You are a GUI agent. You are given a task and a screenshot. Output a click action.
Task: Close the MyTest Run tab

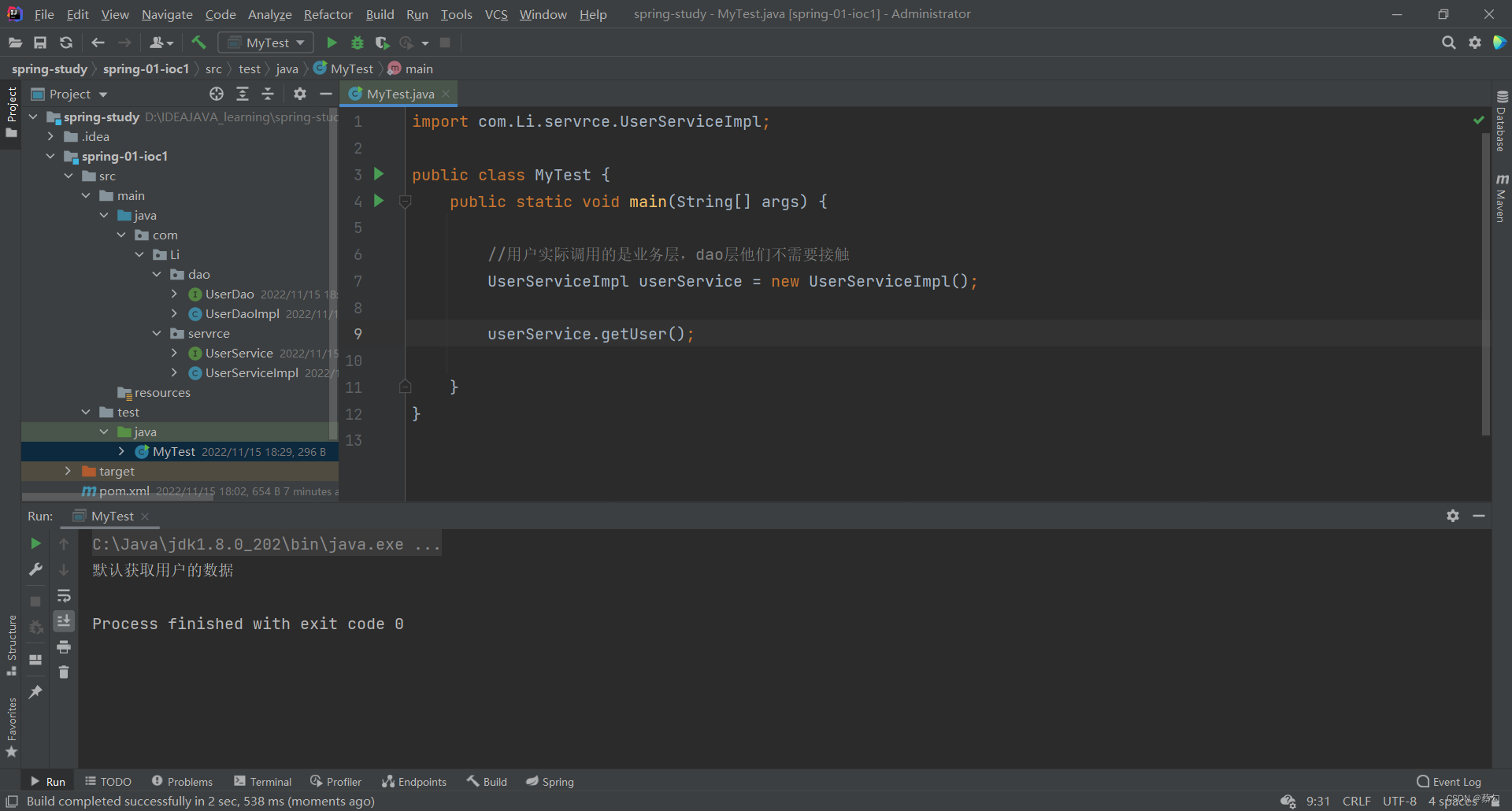145,517
